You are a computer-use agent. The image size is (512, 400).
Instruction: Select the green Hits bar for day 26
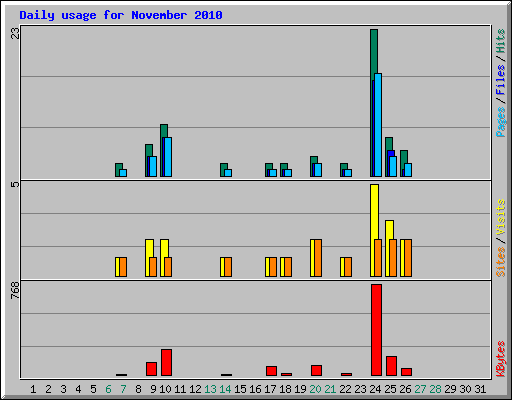(404, 157)
